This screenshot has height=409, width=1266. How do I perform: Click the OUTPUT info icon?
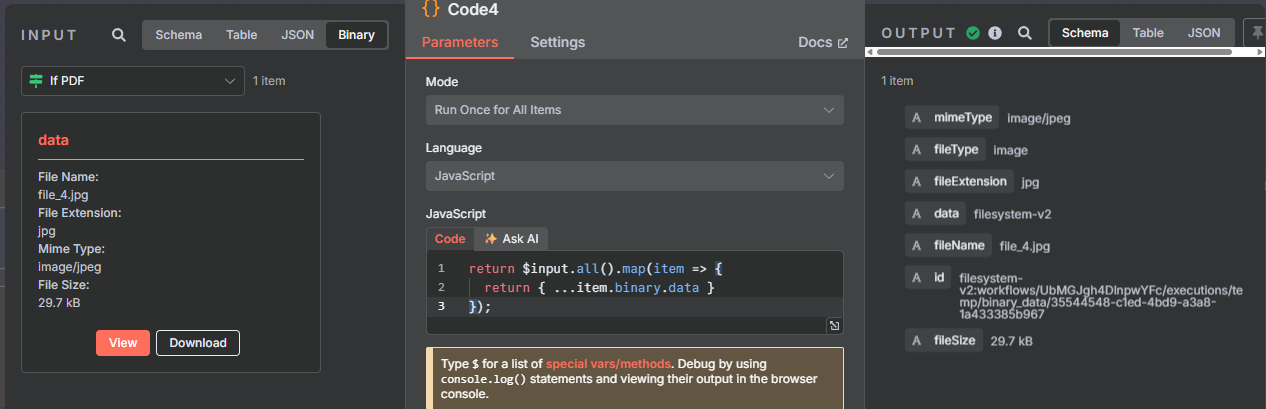995,33
